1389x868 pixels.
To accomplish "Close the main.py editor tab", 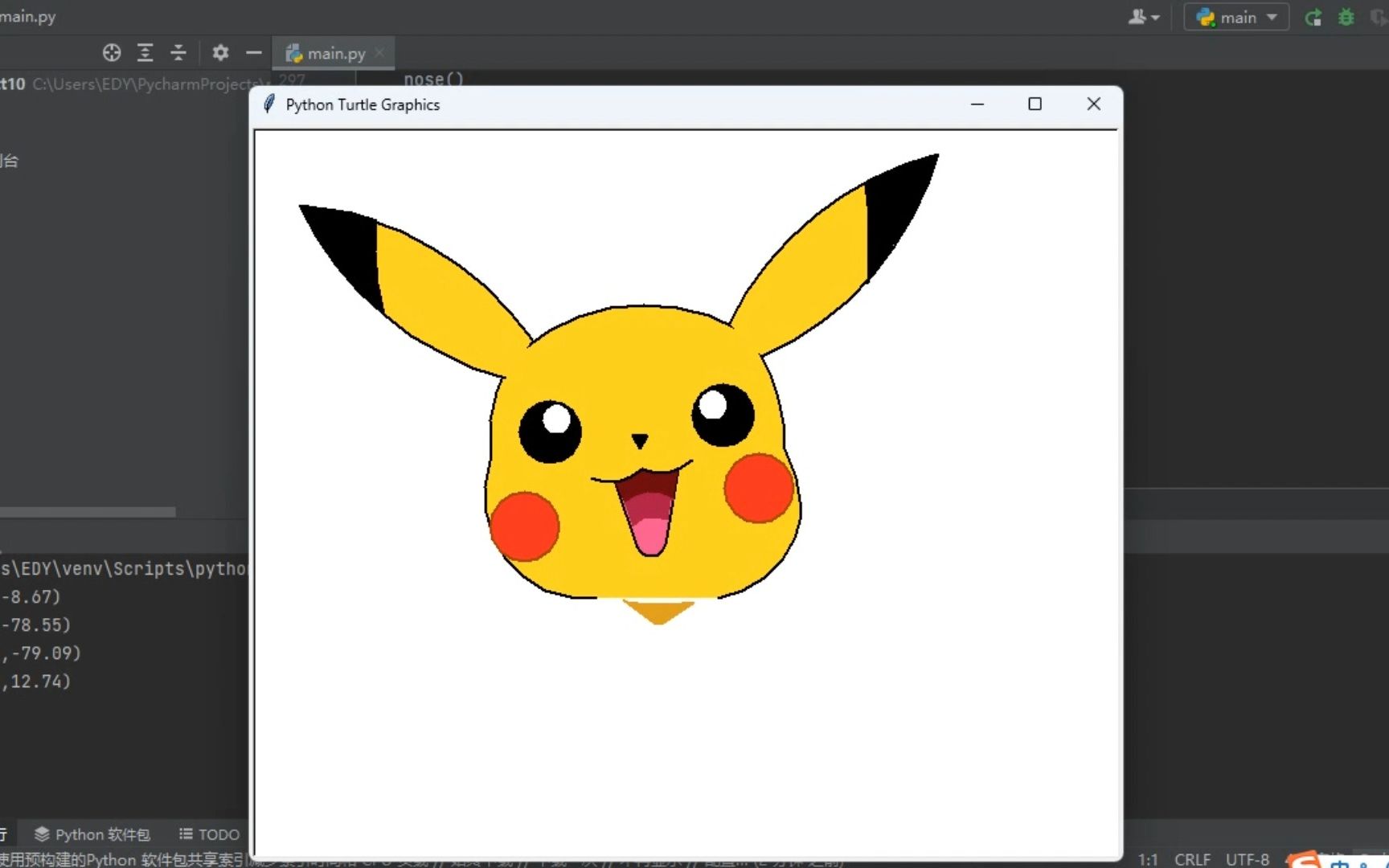I will click(379, 53).
